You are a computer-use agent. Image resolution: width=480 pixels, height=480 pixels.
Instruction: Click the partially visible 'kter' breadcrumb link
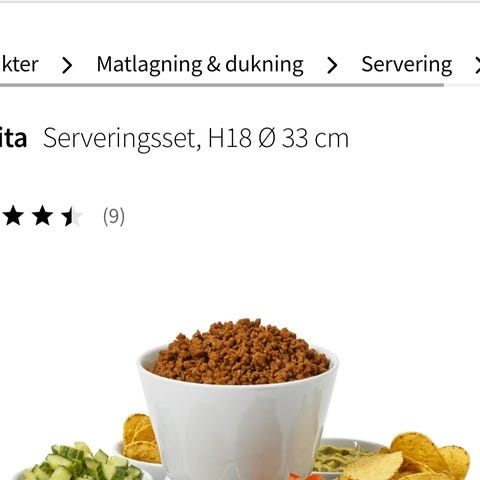click(x=19, y=64)
